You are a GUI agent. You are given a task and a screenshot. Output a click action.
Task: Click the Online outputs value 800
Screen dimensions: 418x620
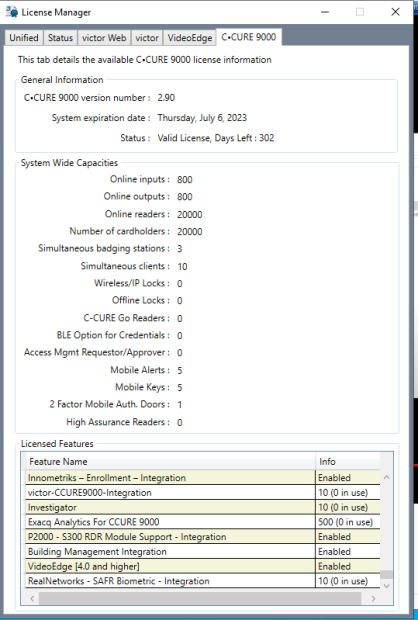[185, 197]
